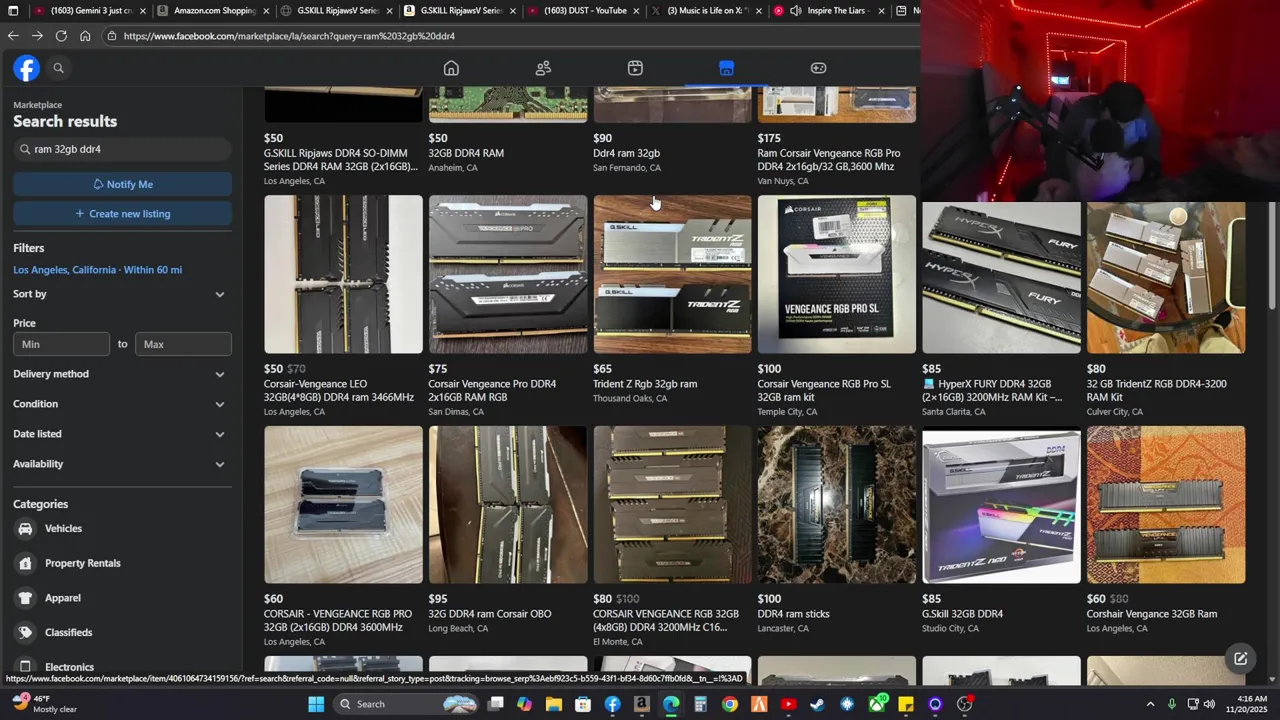Open the Reels video icon
The image size is (1280, 720).
coord(635,68)
